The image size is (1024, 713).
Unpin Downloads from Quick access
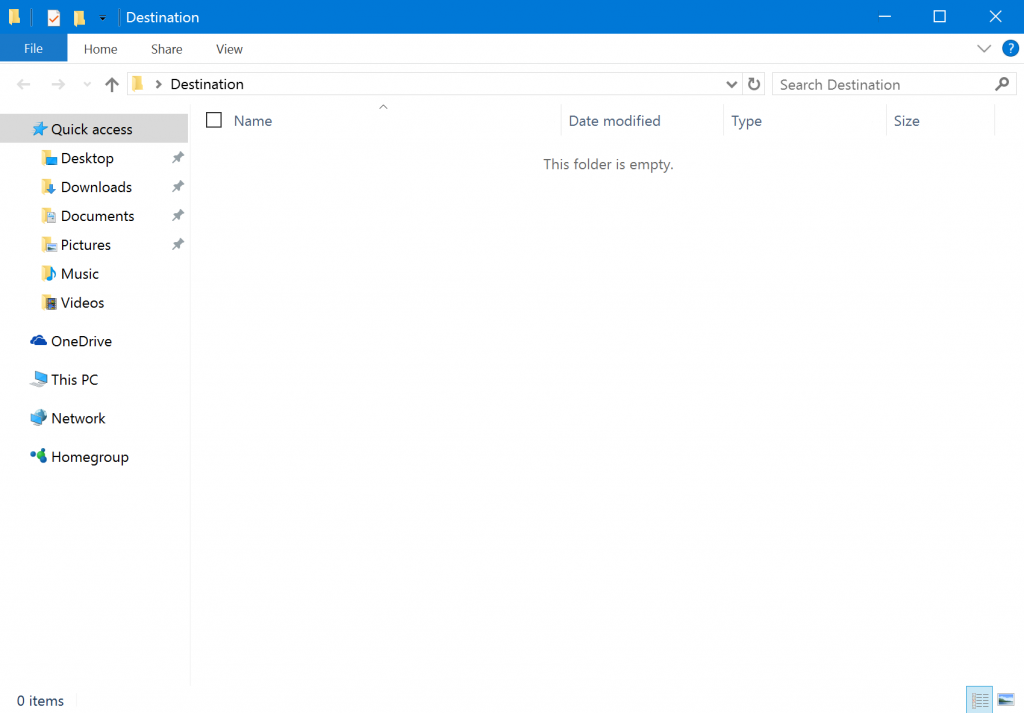177,187
